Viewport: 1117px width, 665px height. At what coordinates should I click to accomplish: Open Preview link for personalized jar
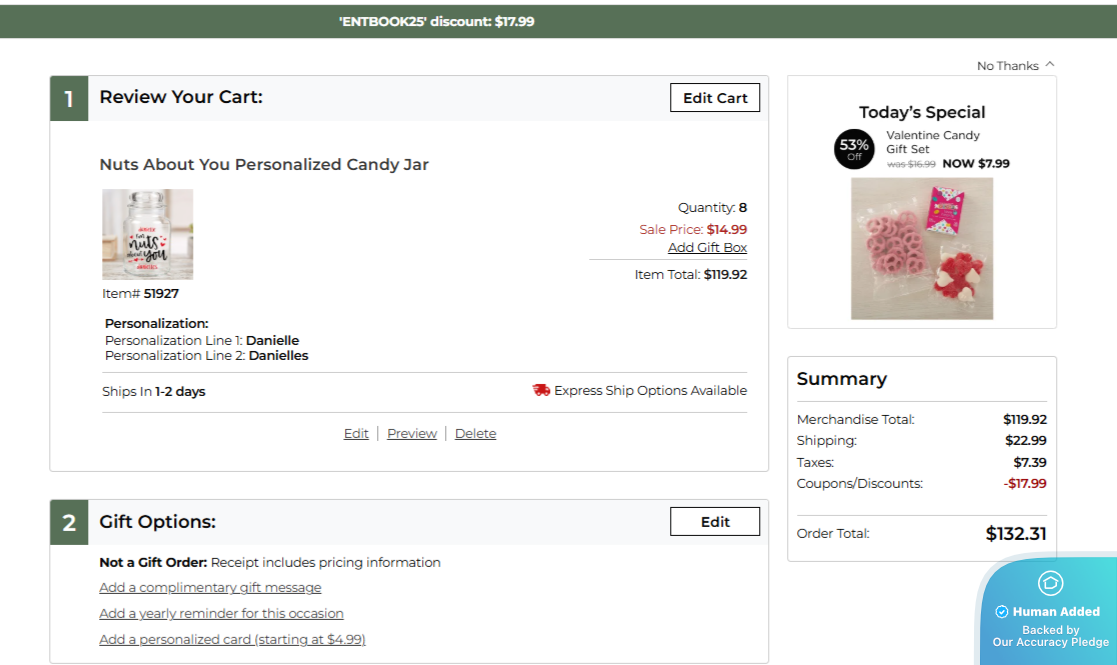pos(412,433)
